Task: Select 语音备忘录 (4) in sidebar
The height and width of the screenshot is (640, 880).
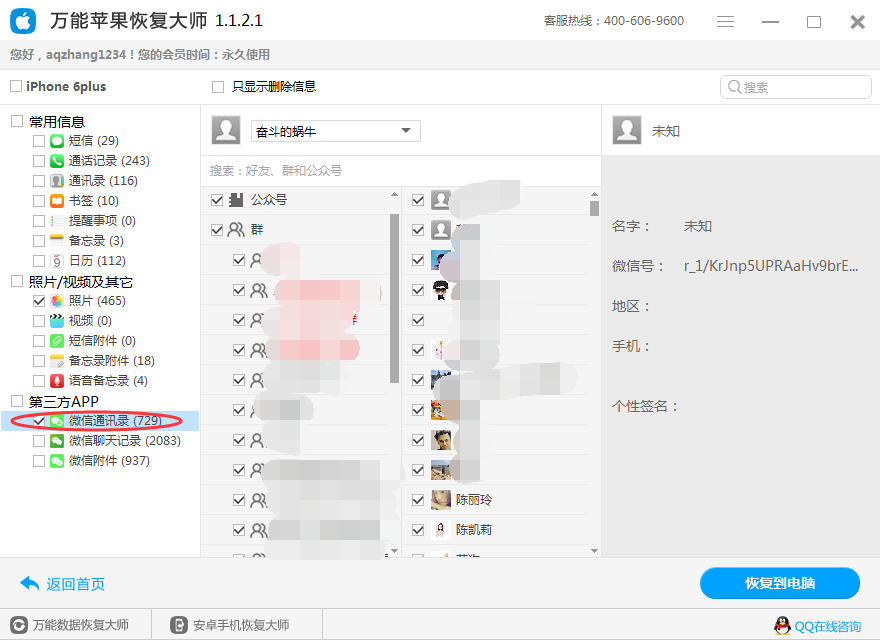Action: pyautogui.click(x=108, y=381)
